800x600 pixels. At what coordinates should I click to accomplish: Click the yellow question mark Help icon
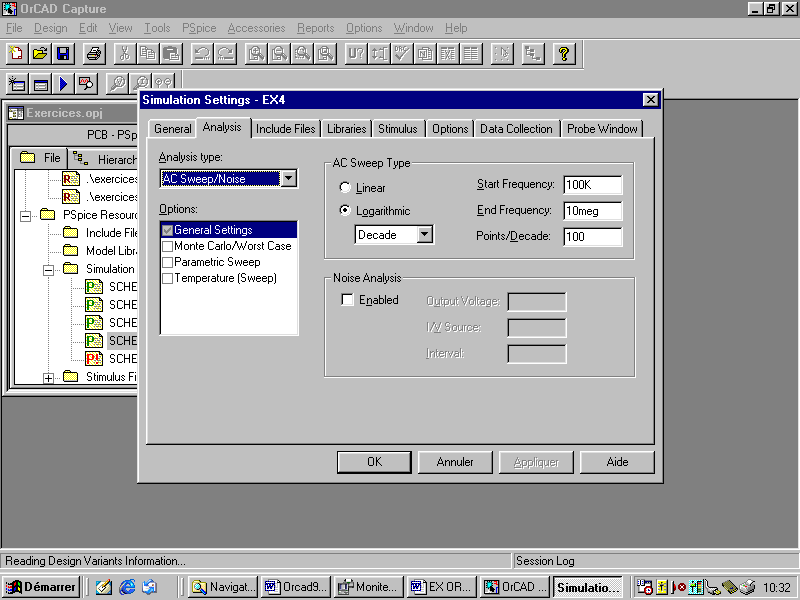564,54
